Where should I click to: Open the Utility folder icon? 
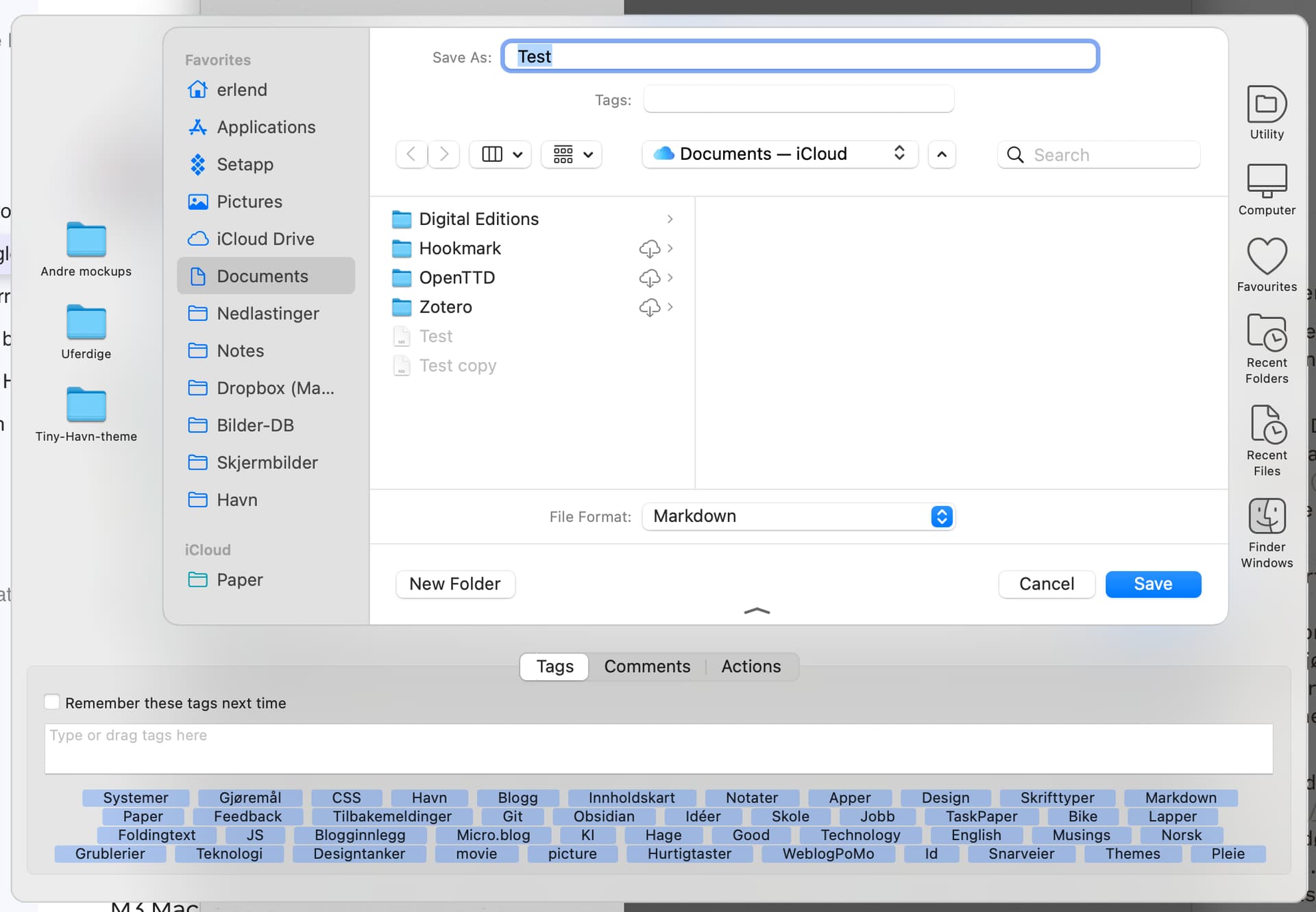[1266, 105]
